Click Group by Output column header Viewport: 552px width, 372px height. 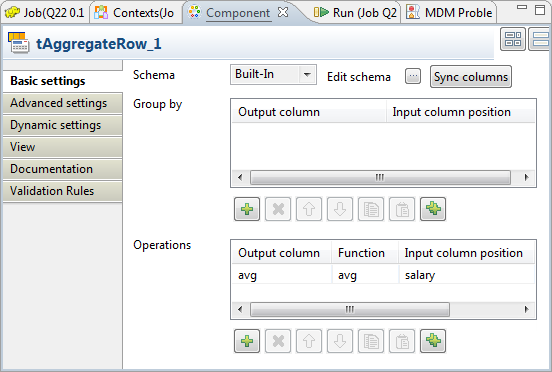[309, 112]
